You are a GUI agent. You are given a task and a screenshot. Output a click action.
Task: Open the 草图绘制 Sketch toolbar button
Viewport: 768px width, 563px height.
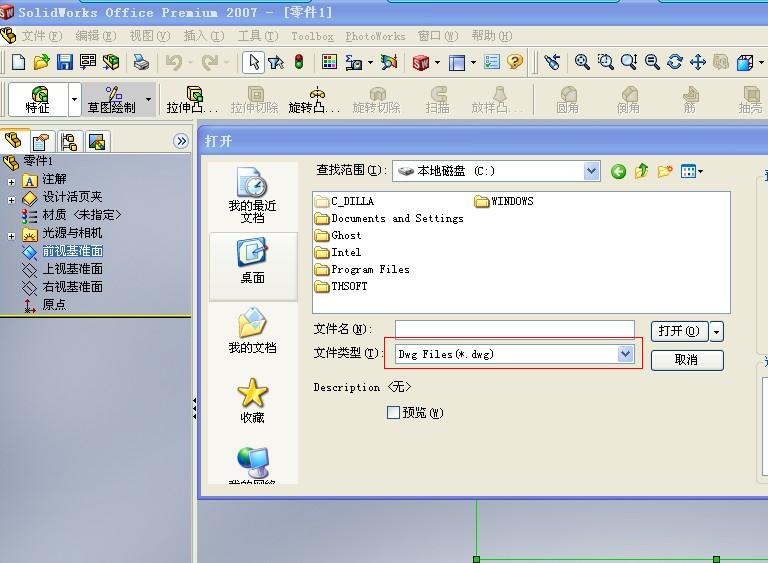tap(112, 99)
